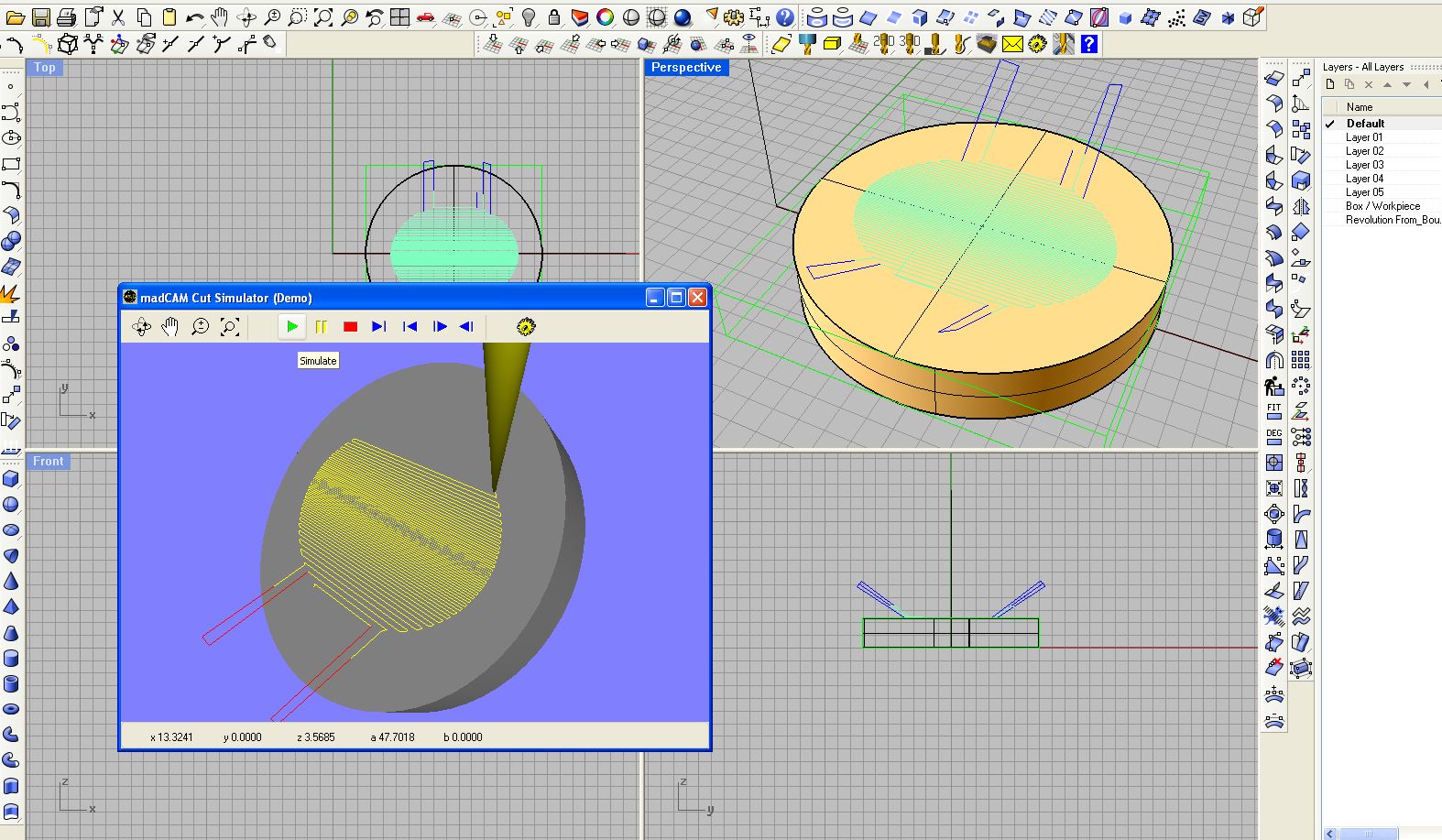Click the Top viewport label
The height and width of the screenshot is (840, 1442).
[x=45, y=68]
